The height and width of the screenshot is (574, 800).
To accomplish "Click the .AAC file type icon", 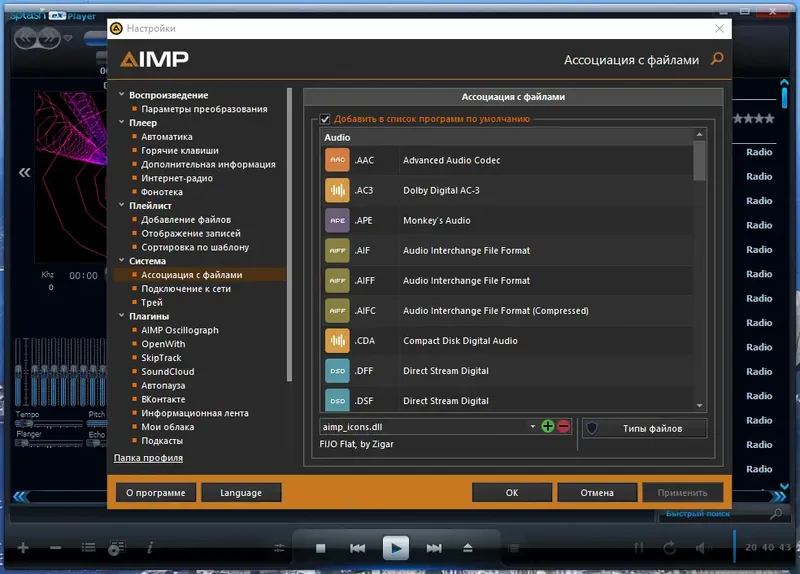I will [337, 160].
